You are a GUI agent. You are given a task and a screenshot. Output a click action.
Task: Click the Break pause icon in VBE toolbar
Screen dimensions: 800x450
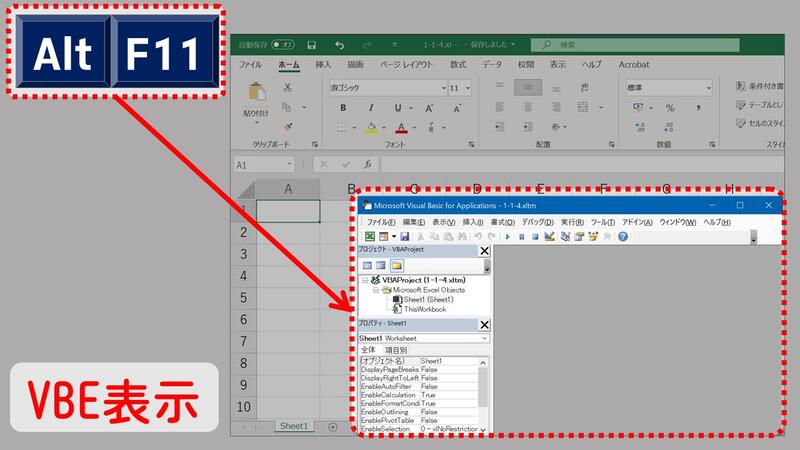(x=521, y=237)
